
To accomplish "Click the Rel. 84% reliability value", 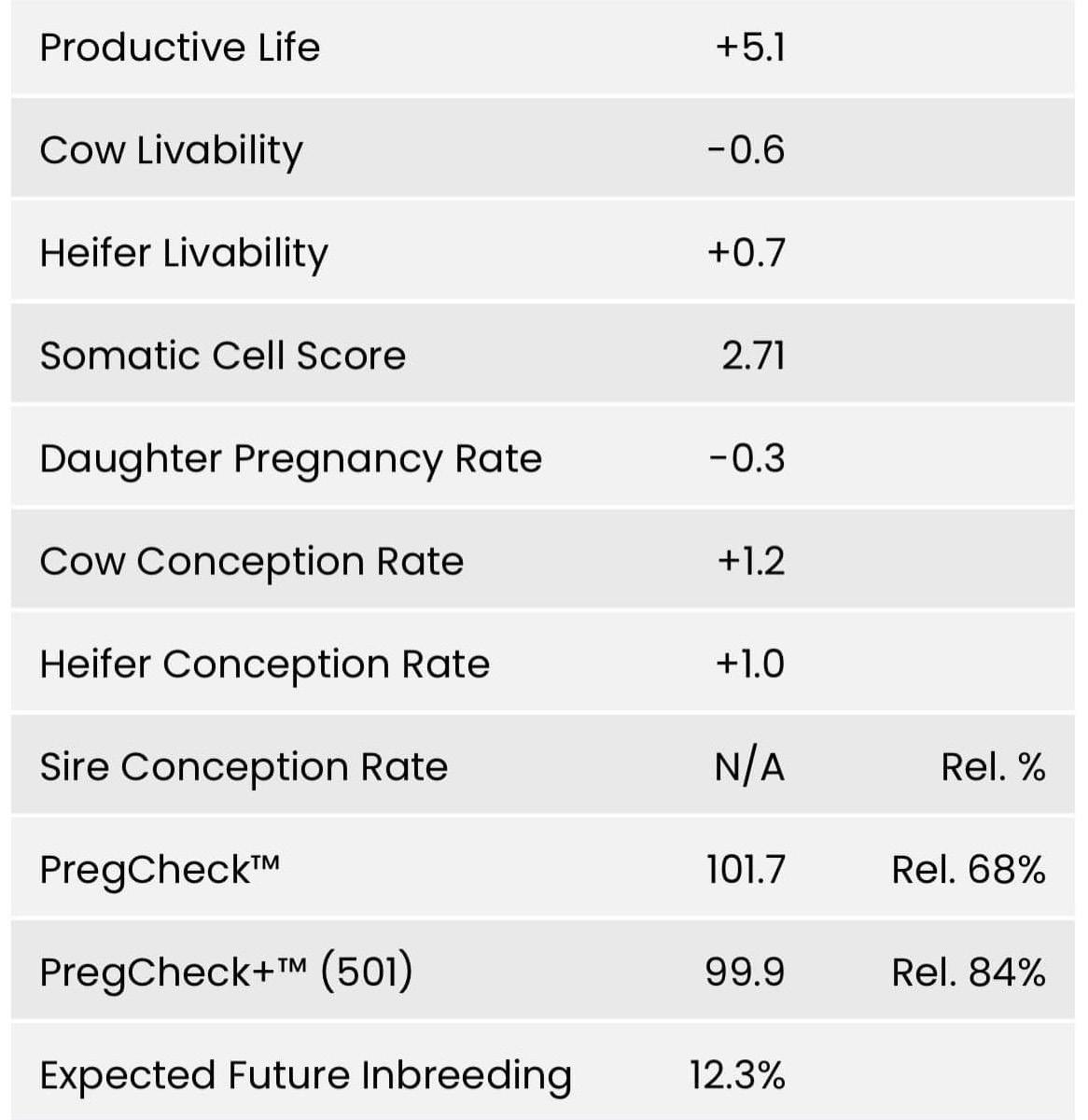I will tap(968, 973).
